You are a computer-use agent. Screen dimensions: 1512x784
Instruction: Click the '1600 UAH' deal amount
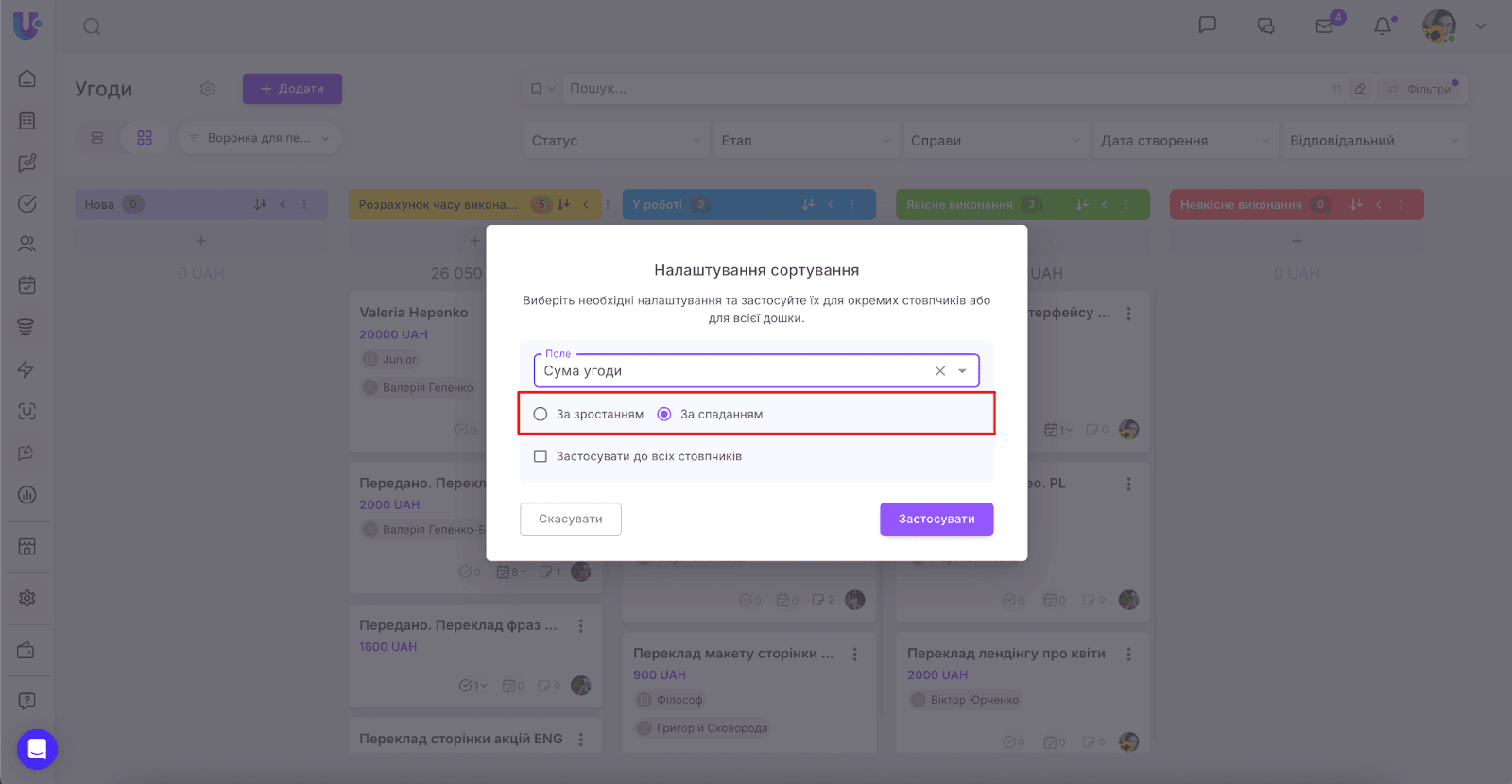click(x=388, y=647)
